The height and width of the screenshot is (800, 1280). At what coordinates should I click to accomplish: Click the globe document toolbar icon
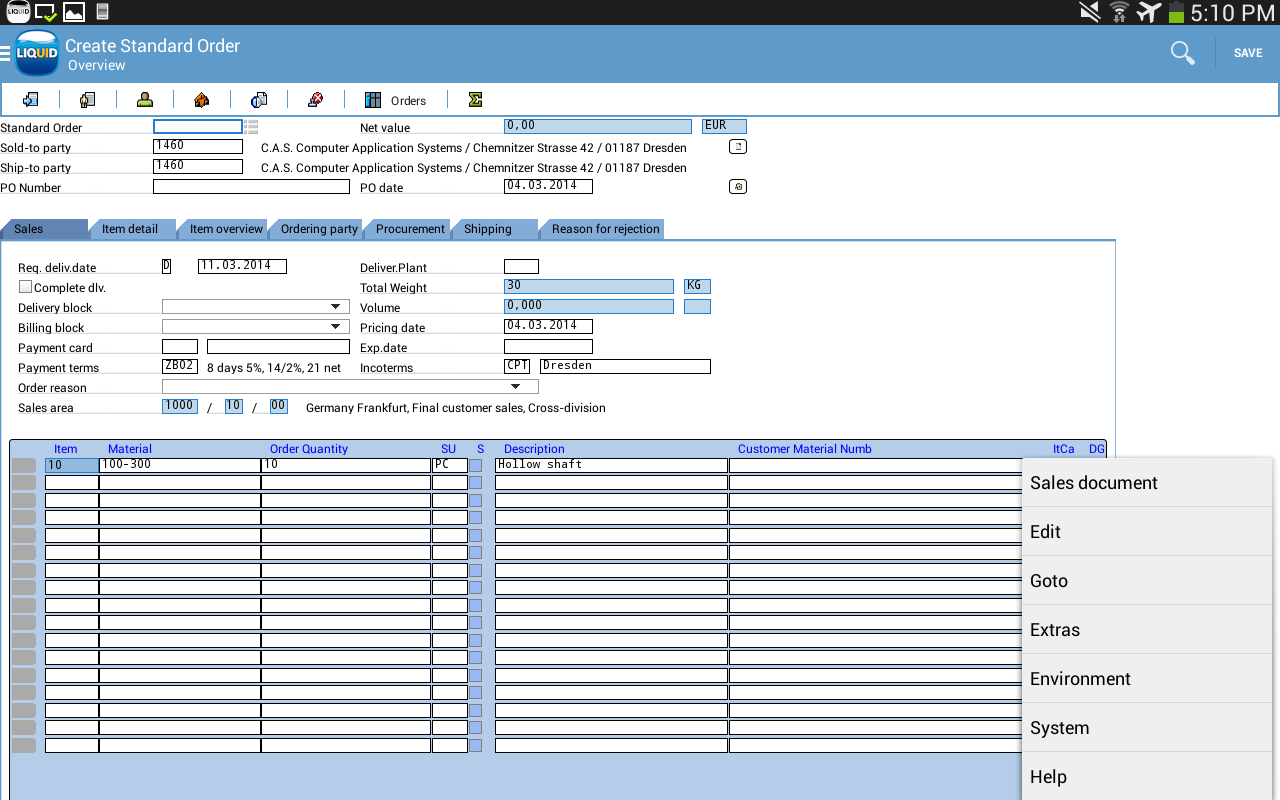click(x=259, y=100)
